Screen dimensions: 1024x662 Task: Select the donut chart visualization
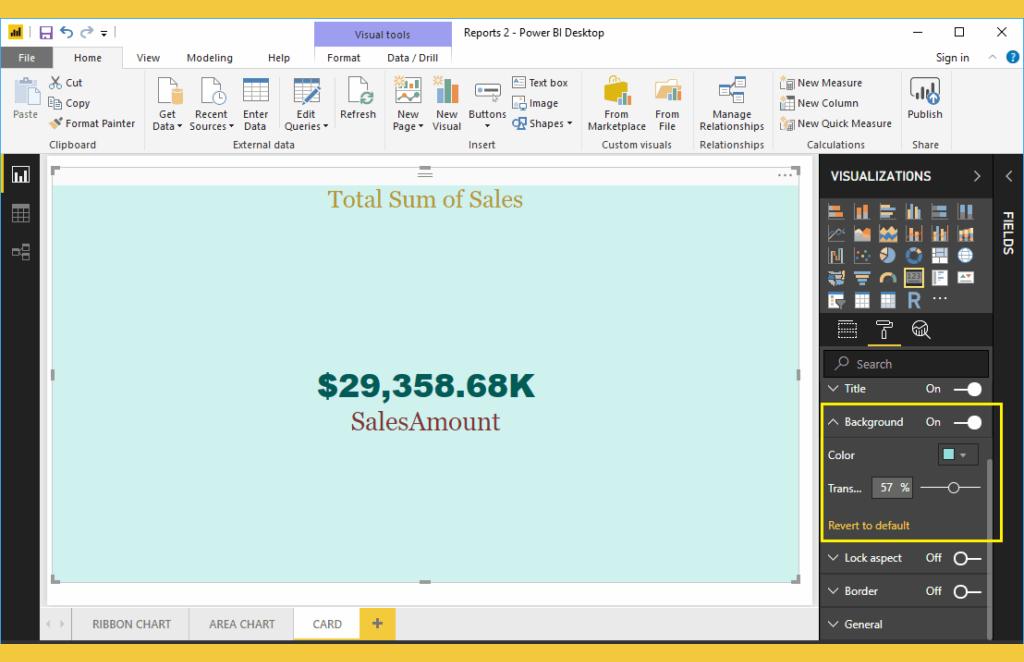[913, 255]
